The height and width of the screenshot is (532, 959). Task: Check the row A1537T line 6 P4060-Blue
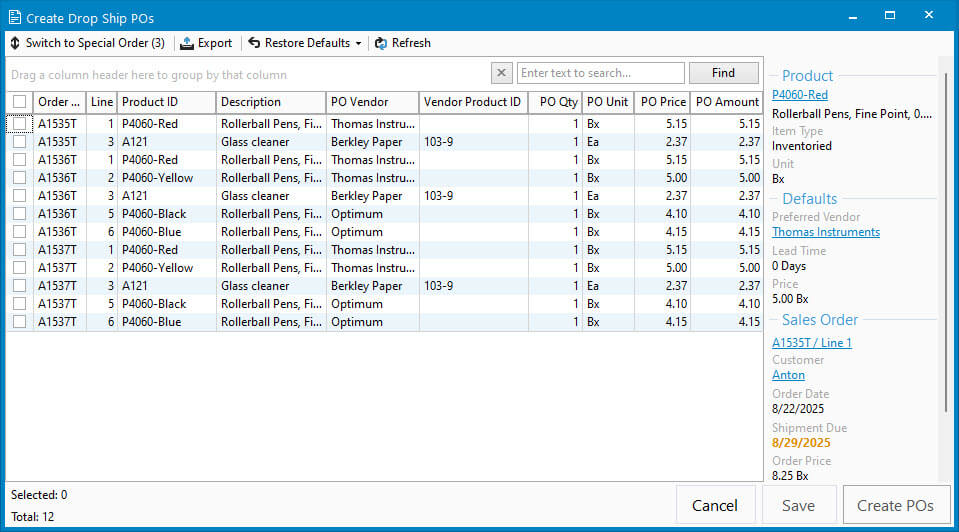(x=20, y=322)
